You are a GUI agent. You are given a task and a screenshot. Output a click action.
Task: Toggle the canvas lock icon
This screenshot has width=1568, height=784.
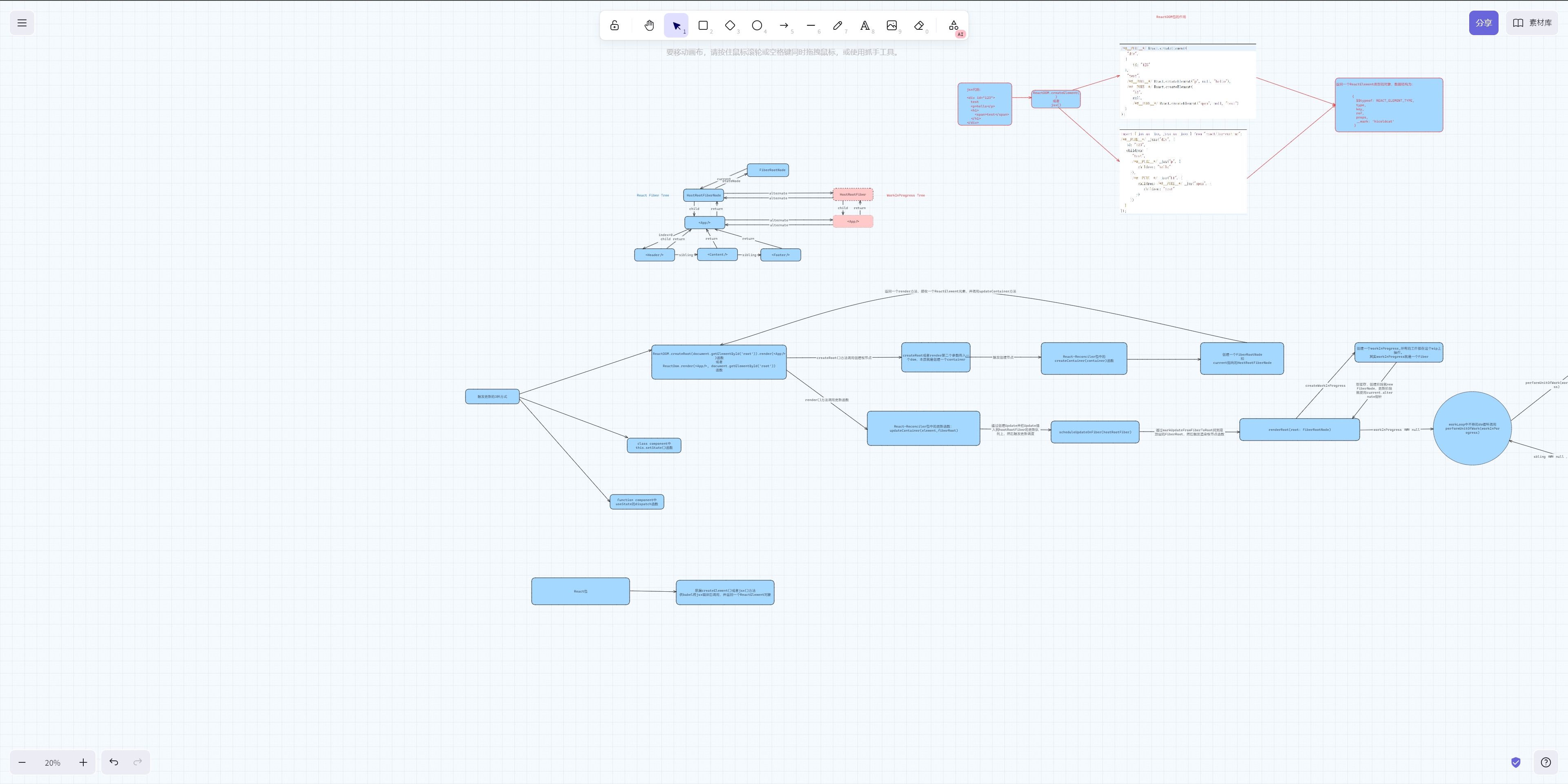point(614,26)
